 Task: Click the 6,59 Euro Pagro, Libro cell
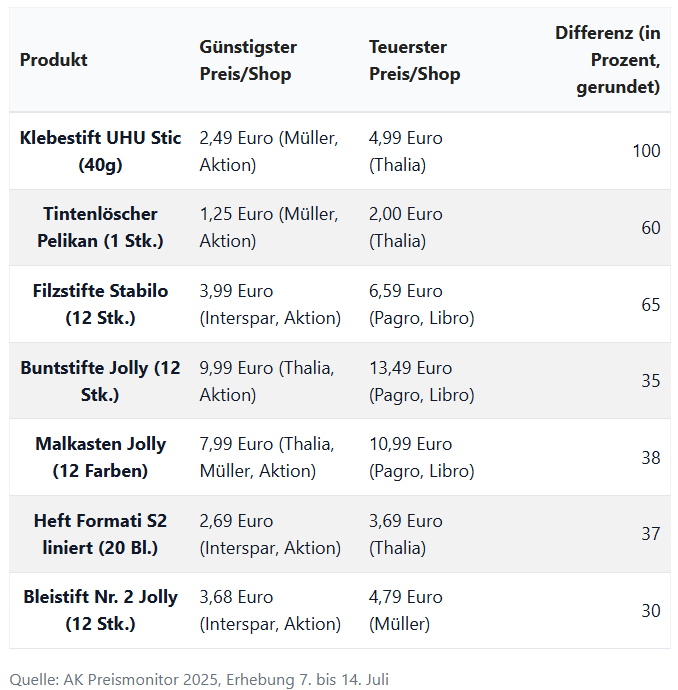[x=421, y=304]
